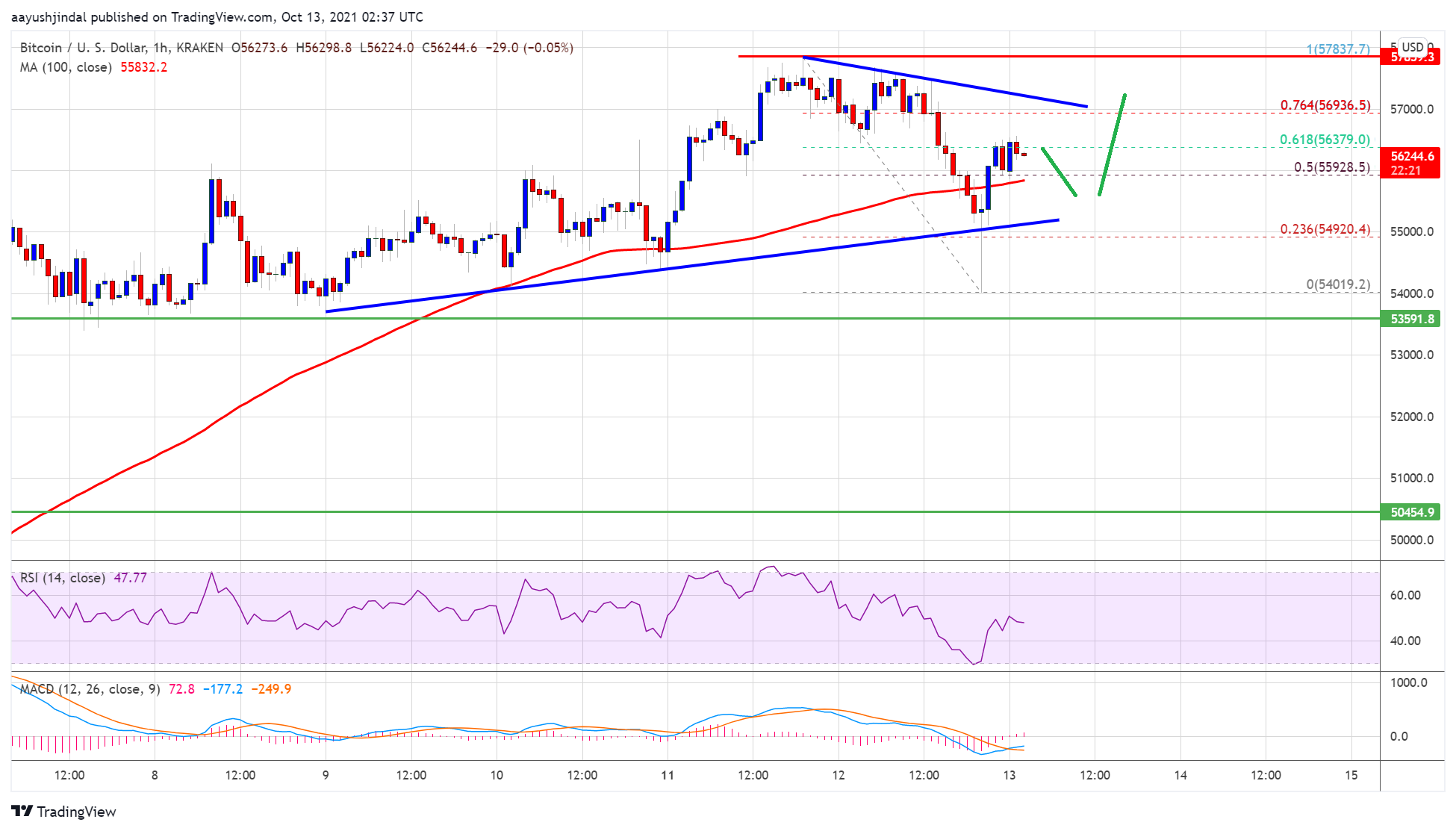
Task: Click the red 56244.6 current price tag
Action: tap(1412, 157)
